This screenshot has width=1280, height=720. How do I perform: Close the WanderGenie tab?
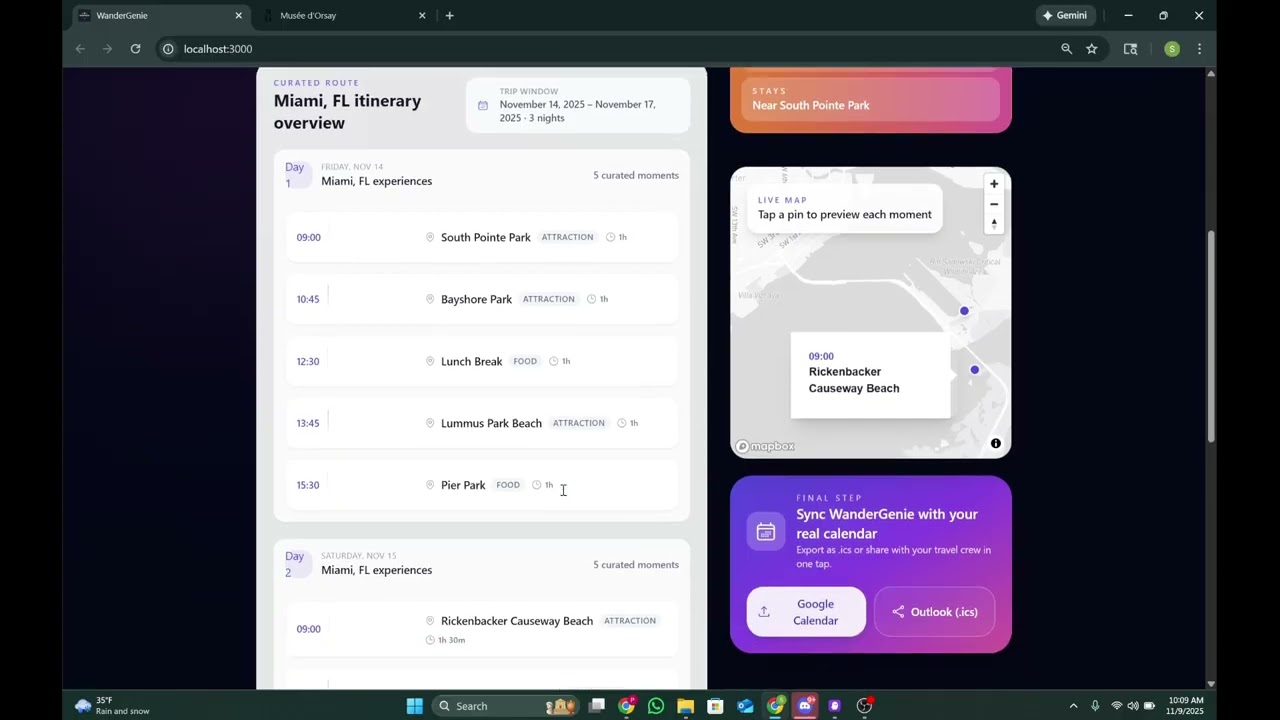238,16
